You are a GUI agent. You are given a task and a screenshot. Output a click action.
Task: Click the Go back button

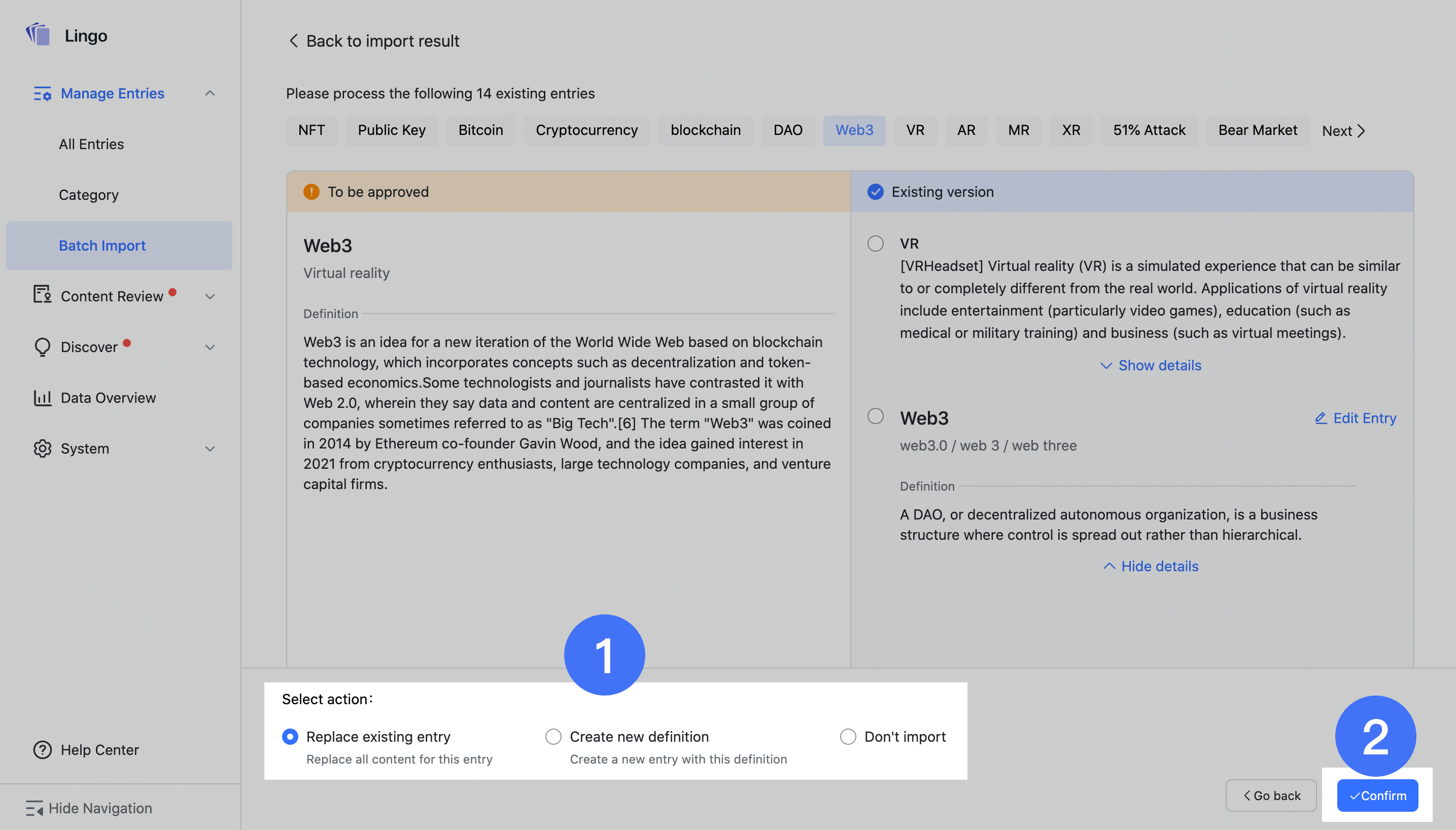[x=1271, y=795]
